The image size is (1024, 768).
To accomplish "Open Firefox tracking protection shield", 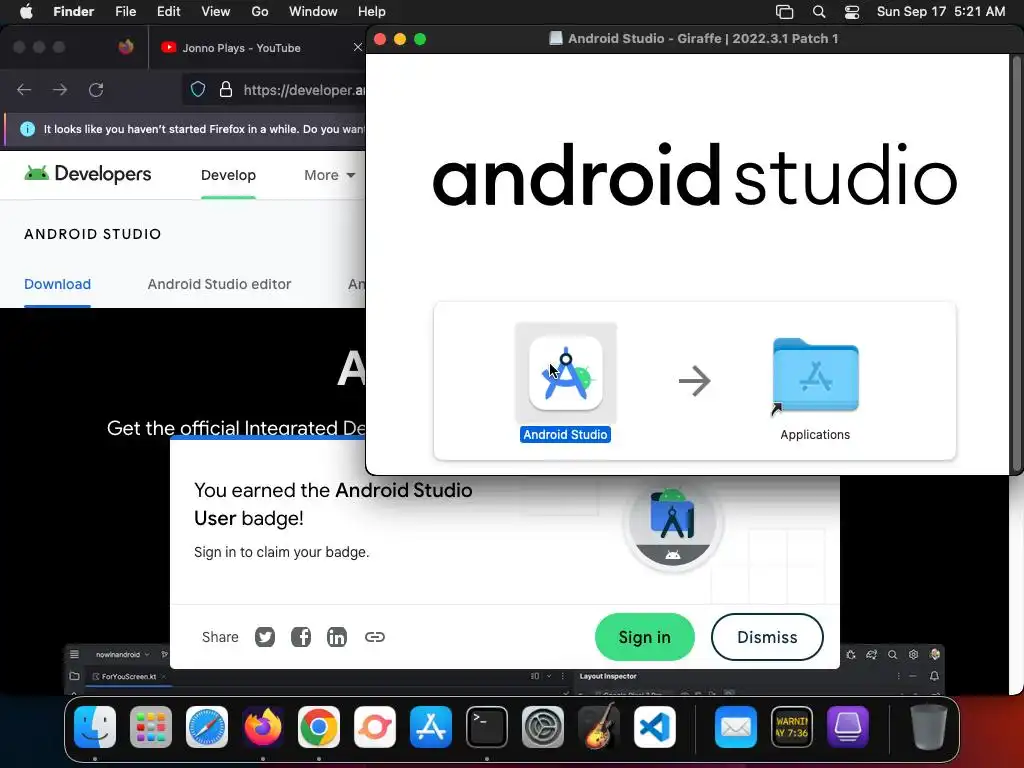I will [x=198, y=89].
